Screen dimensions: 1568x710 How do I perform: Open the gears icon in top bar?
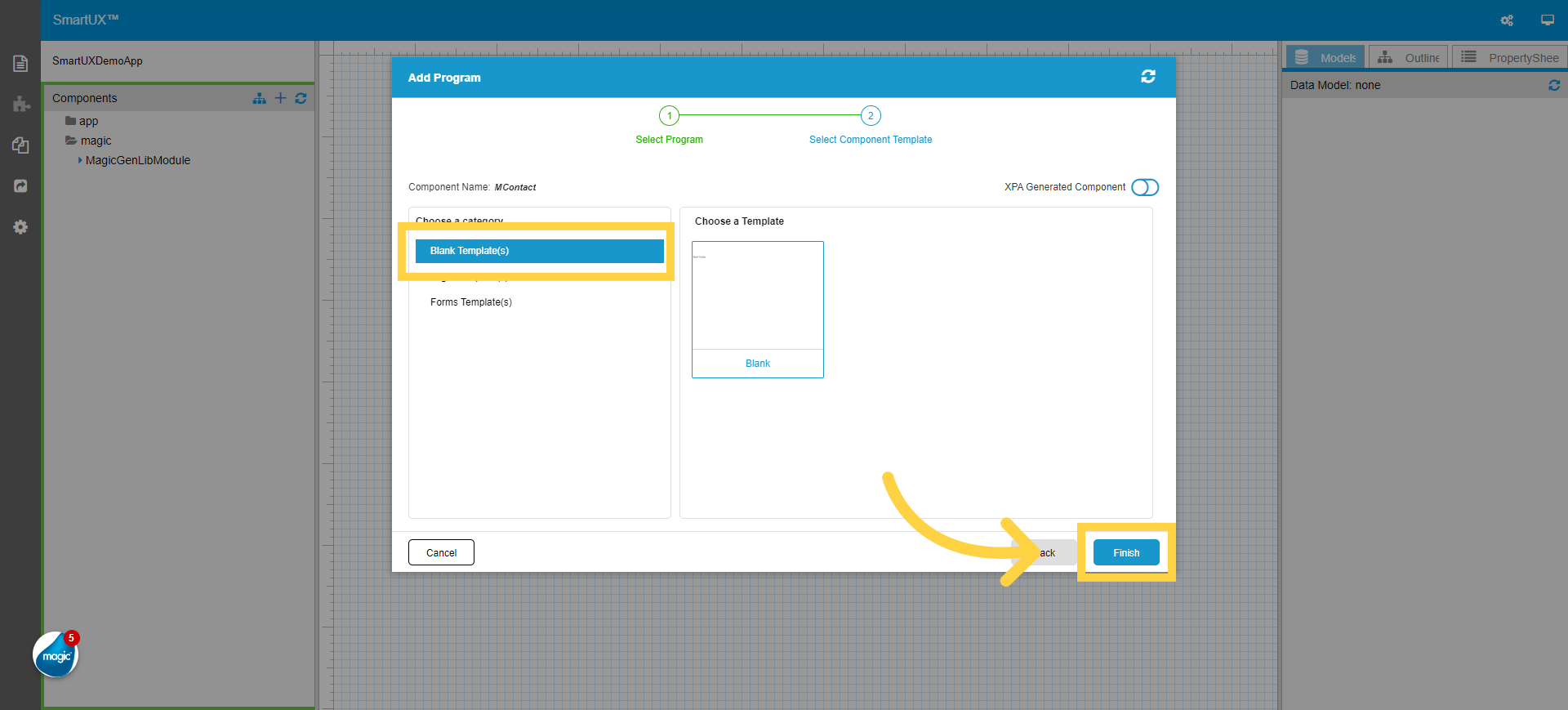click(x=1507, y=20)
